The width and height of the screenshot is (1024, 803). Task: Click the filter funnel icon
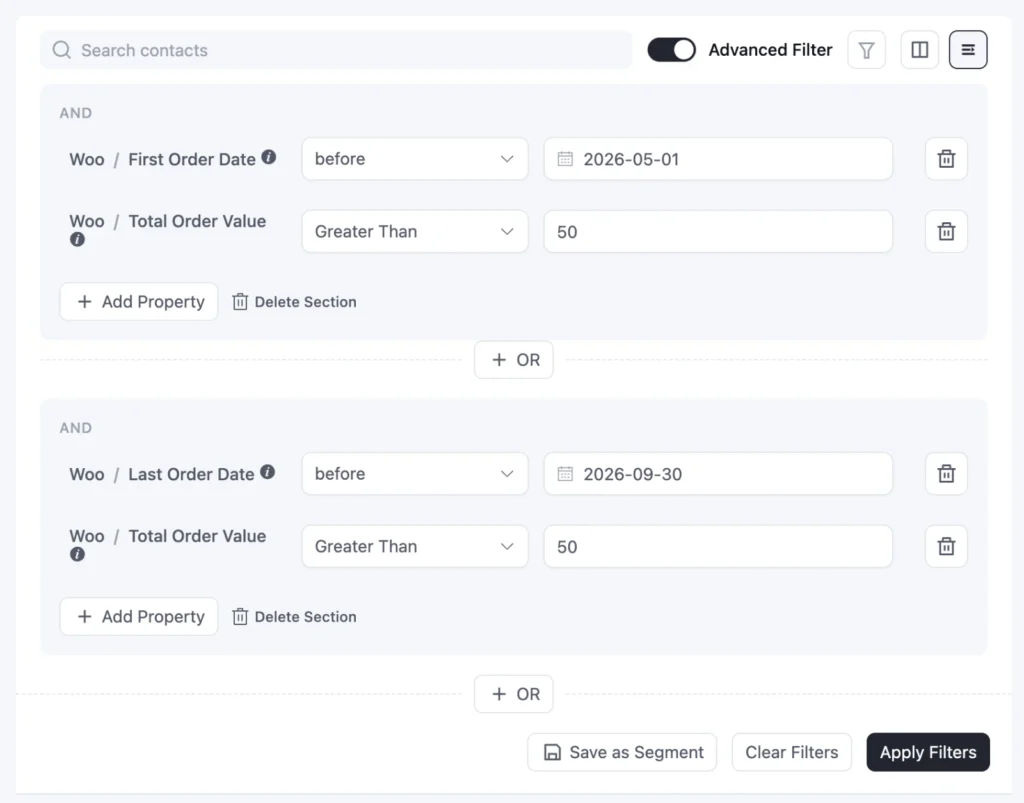point(866,50)
